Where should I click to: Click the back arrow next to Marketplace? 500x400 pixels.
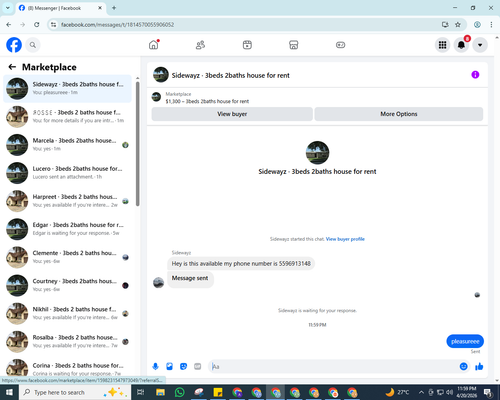12,67
